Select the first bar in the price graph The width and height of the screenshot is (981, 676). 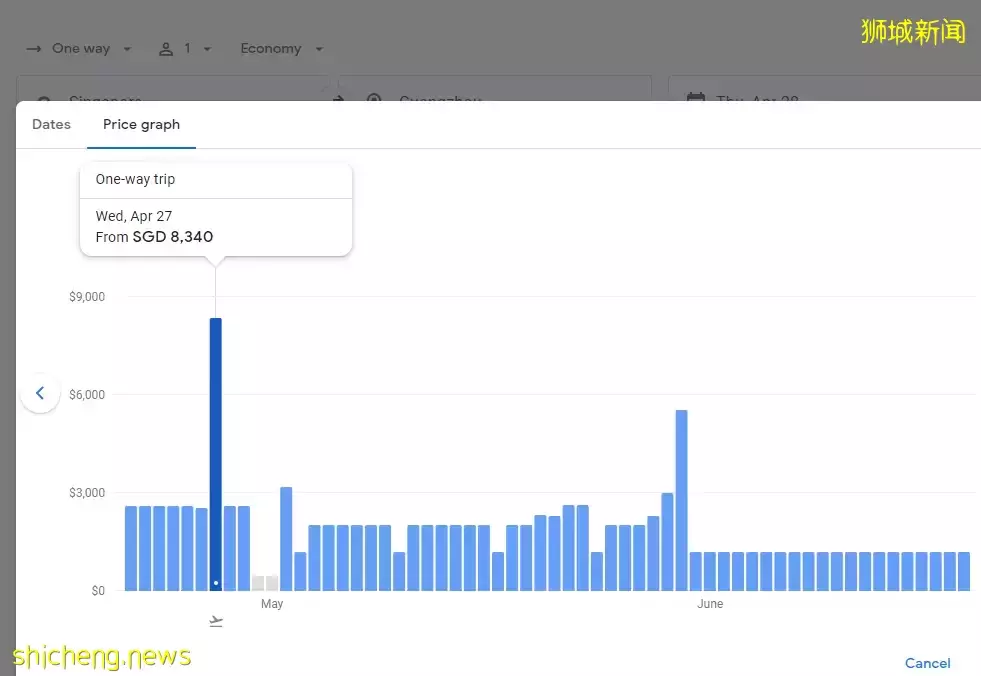pyautogui.click(x=131, y=548)
